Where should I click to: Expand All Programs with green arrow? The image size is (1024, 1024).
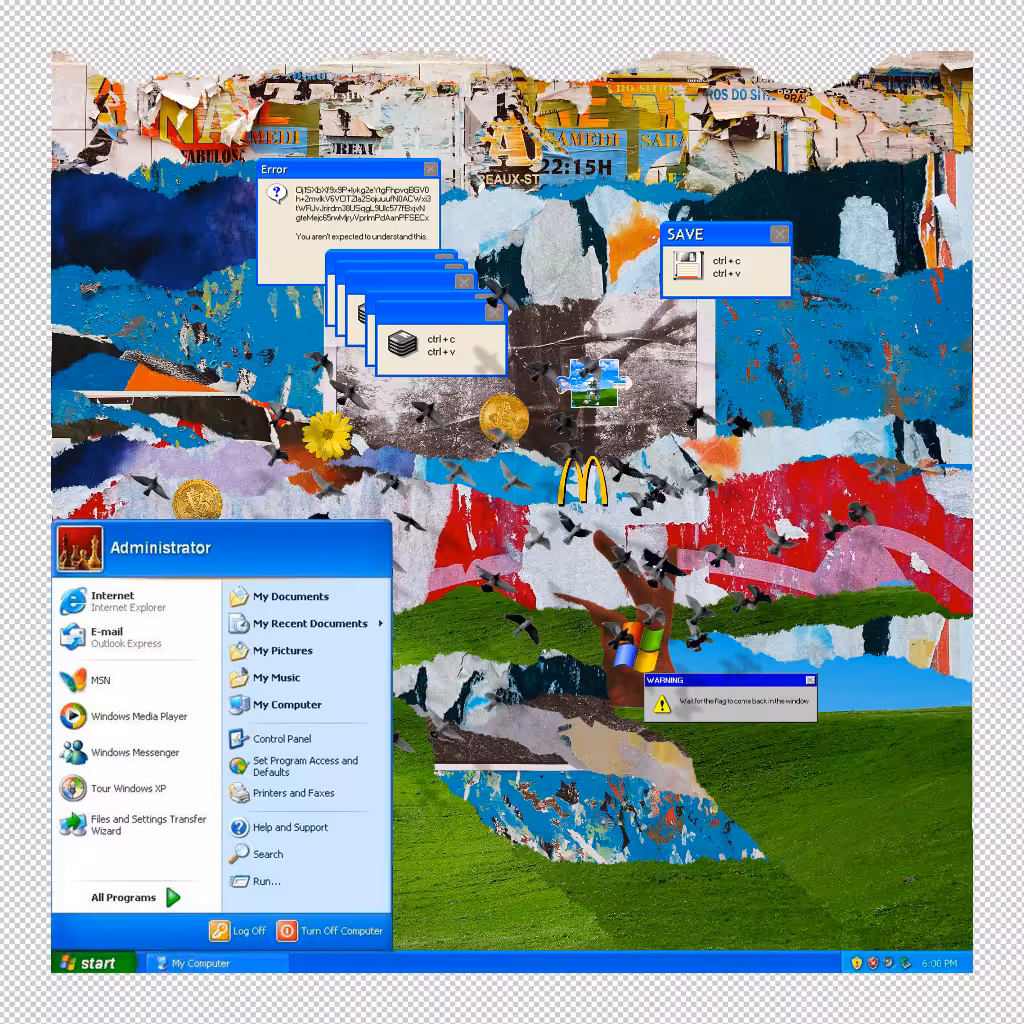click(x=136, y=897)
